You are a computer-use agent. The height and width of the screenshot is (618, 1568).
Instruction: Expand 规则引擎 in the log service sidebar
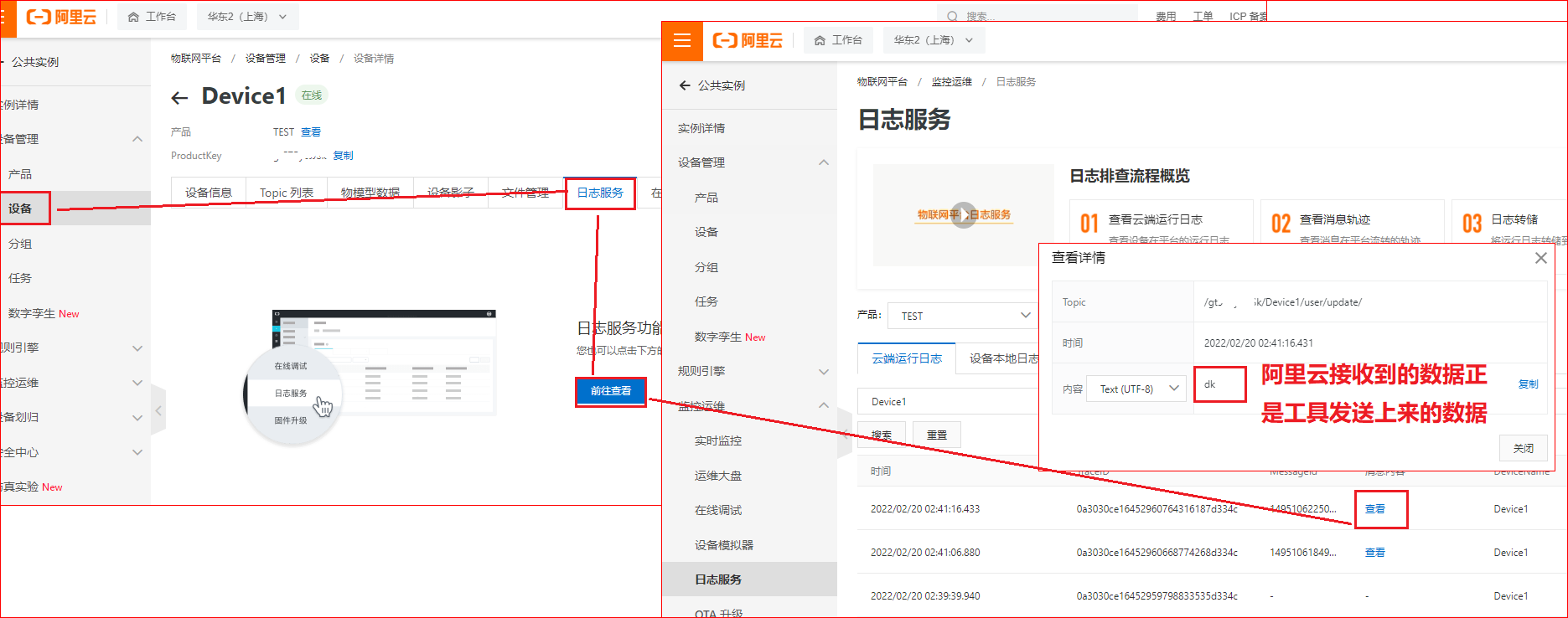pyautogui.click(x=824, y=371)
